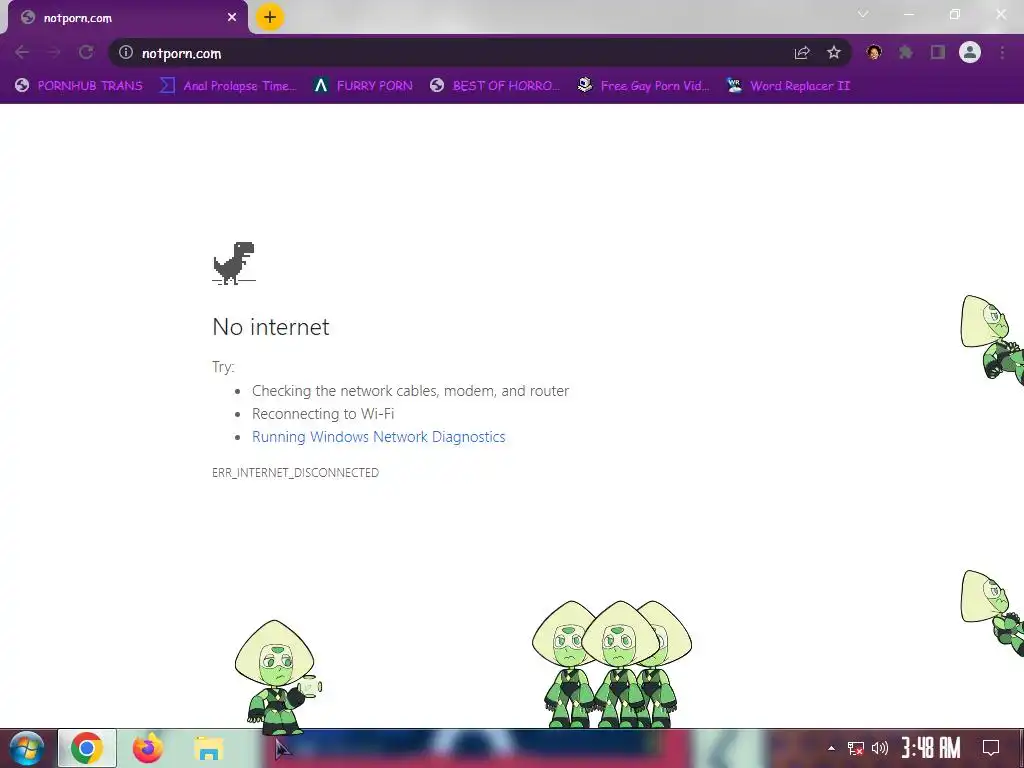The width and height of the screenshot is (1024, 768).
Task: Open a new tab with the plus button
Action: [x=270, y=17]
